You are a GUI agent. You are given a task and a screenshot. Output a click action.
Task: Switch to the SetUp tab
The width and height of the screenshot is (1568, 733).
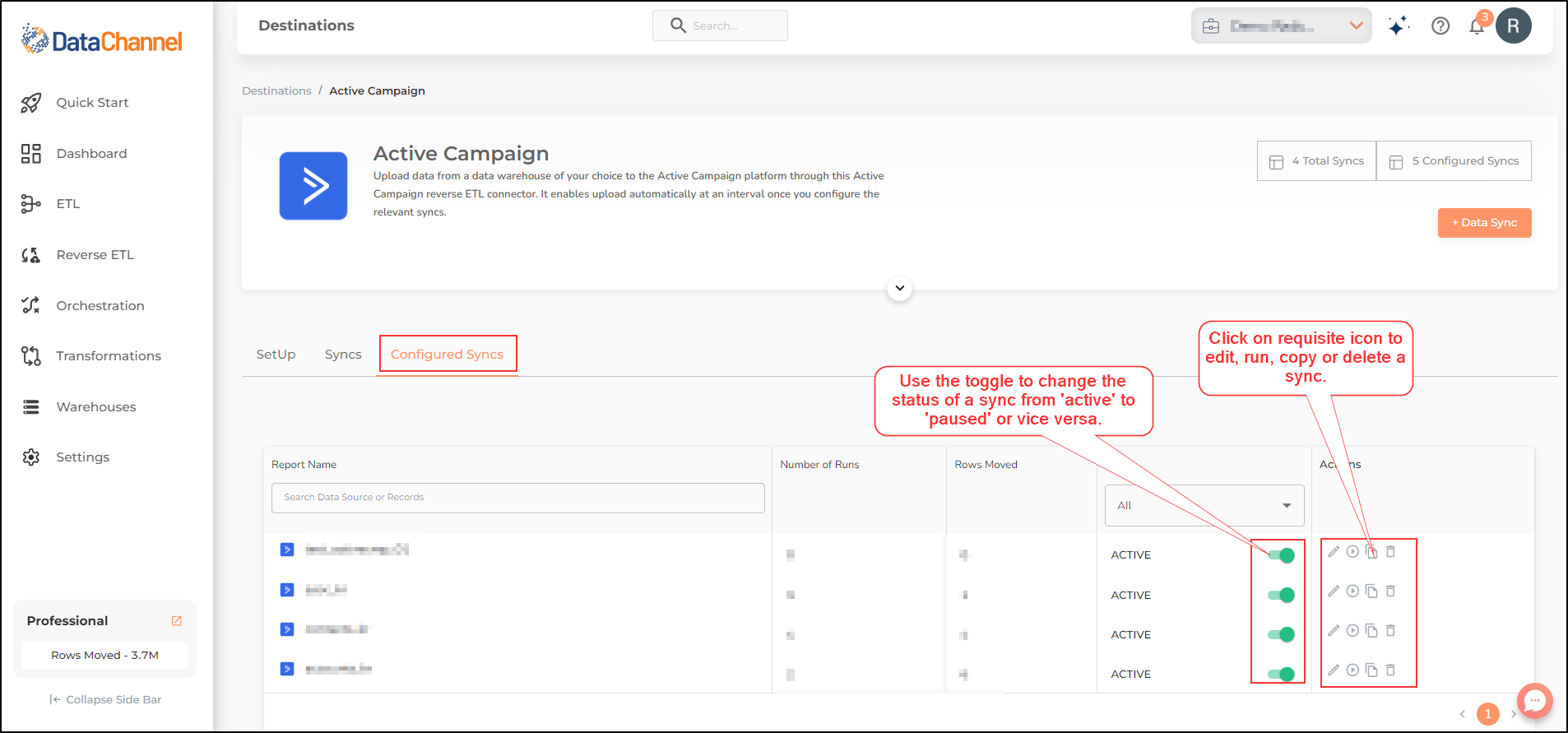276,355
